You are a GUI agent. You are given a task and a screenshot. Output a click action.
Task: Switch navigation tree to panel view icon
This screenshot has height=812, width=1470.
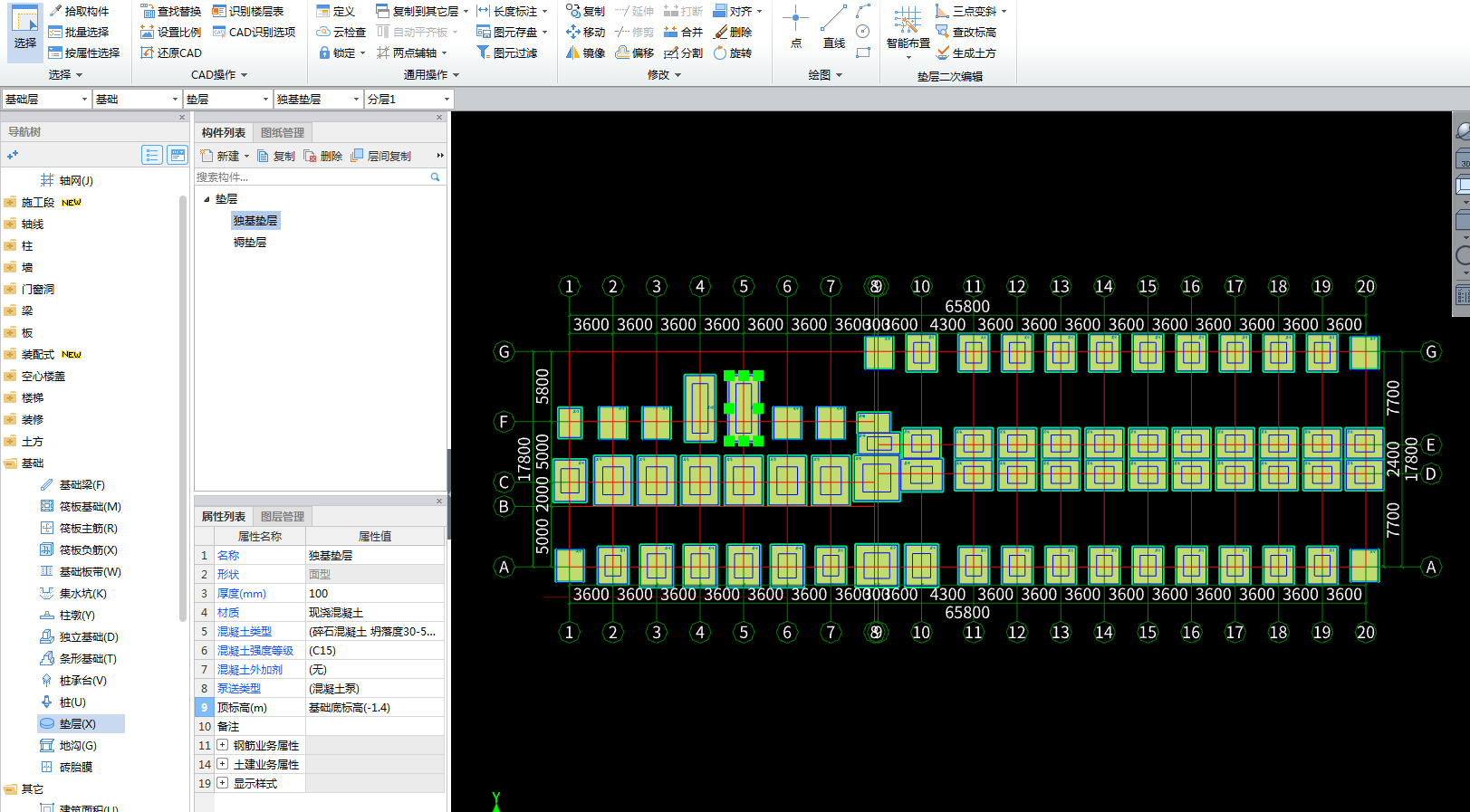tap(178, 155)
